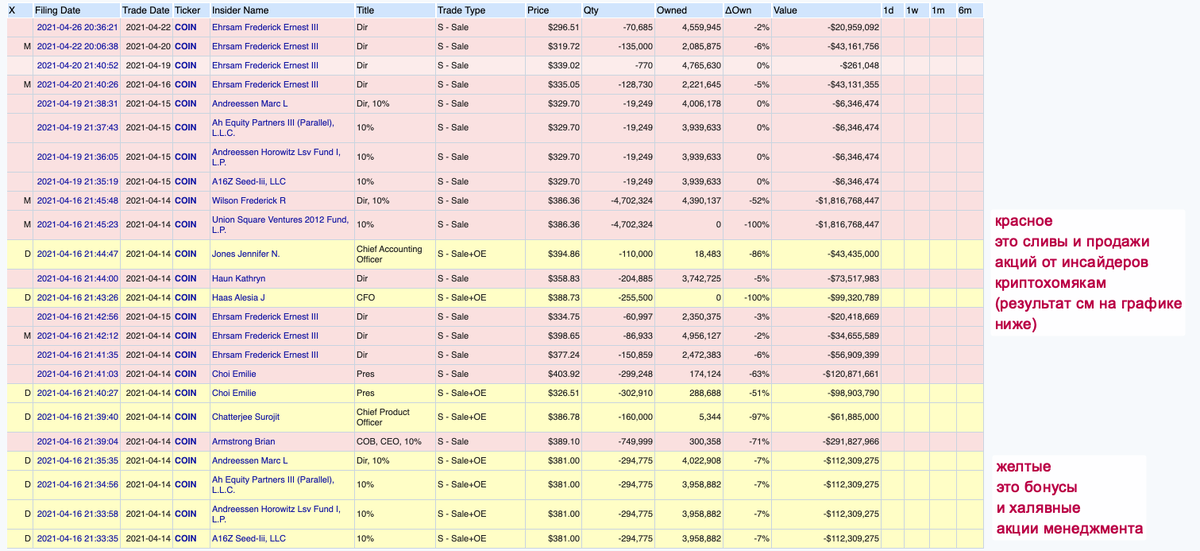
Task: Open insider Haun Kathryn
Action: (x=237, y=278)
